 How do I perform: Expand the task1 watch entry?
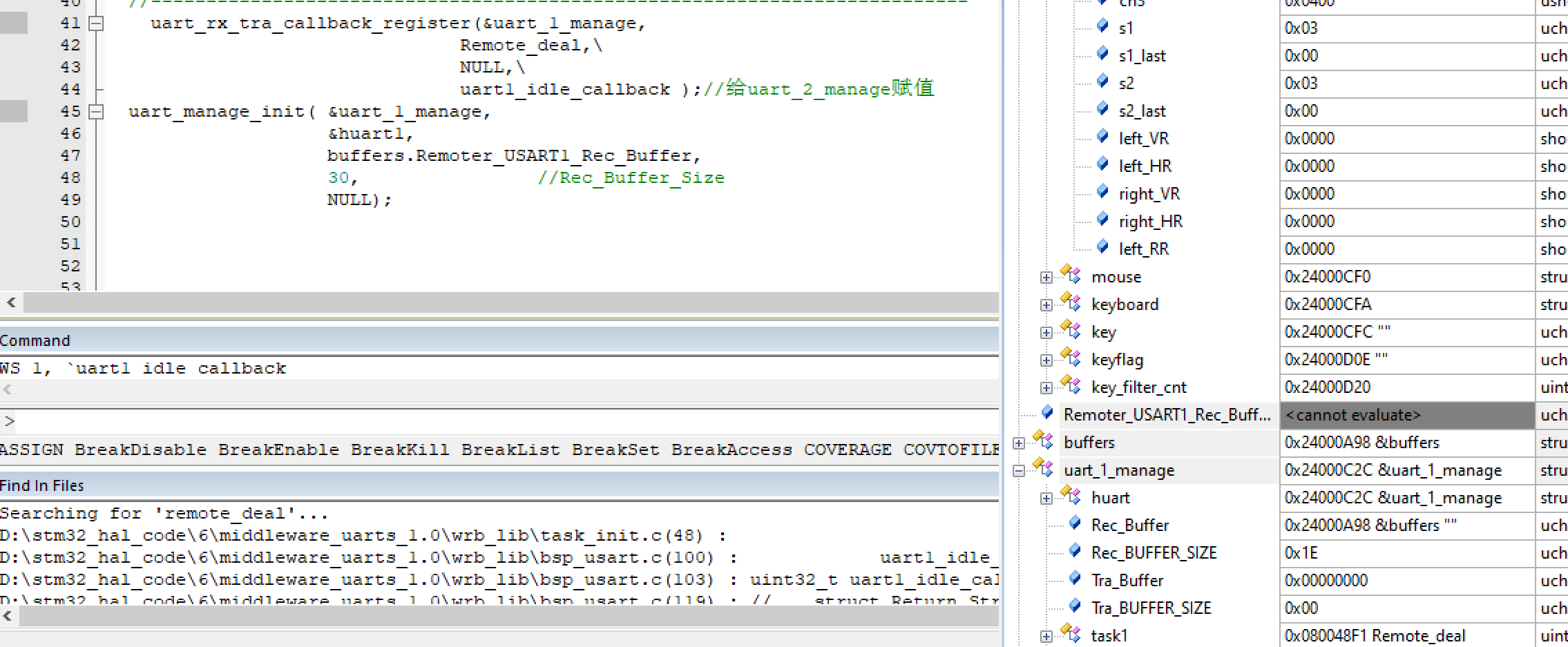pyautogui.click(x=1046, y=635)
